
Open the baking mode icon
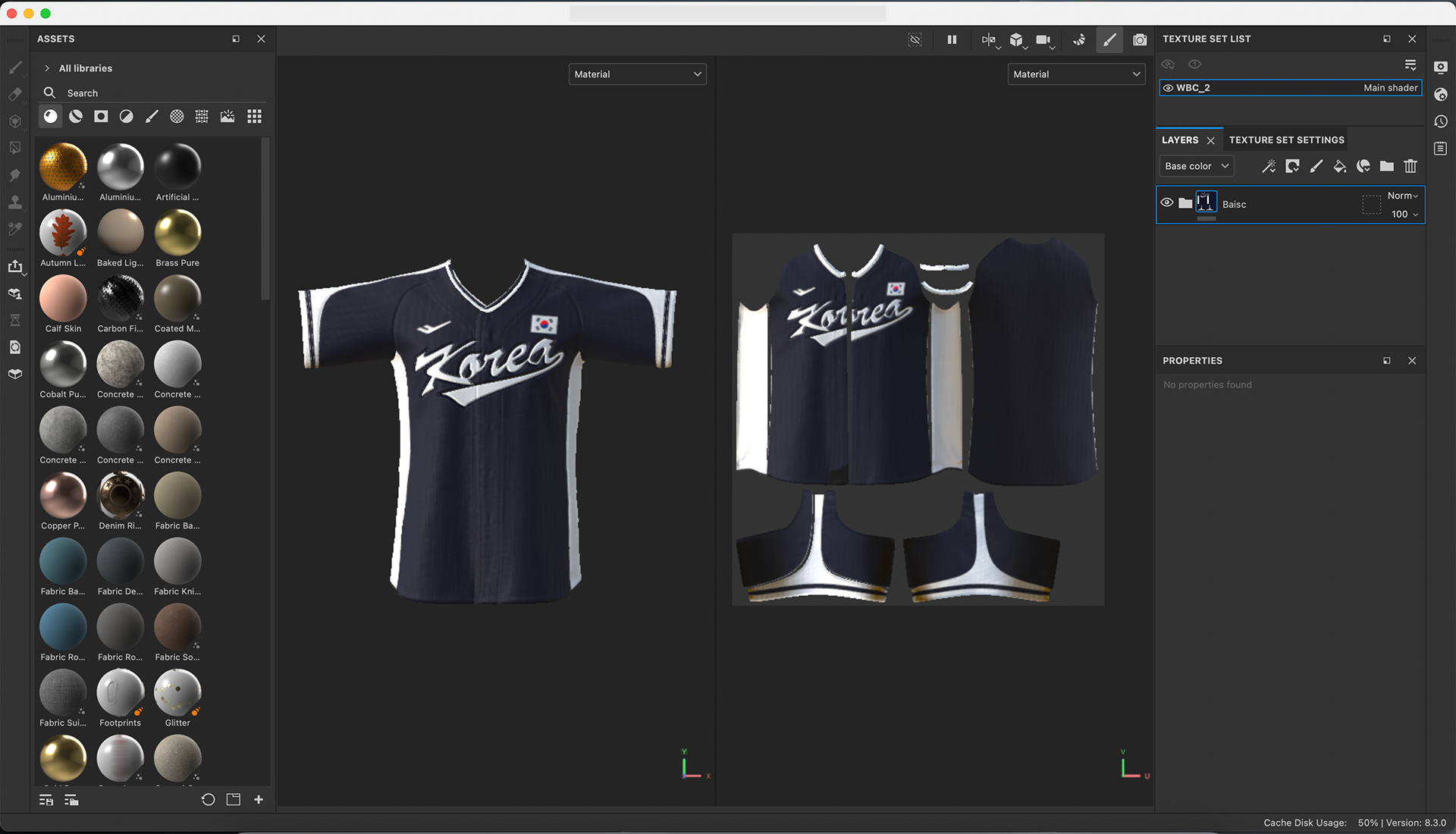pos(15,293)
